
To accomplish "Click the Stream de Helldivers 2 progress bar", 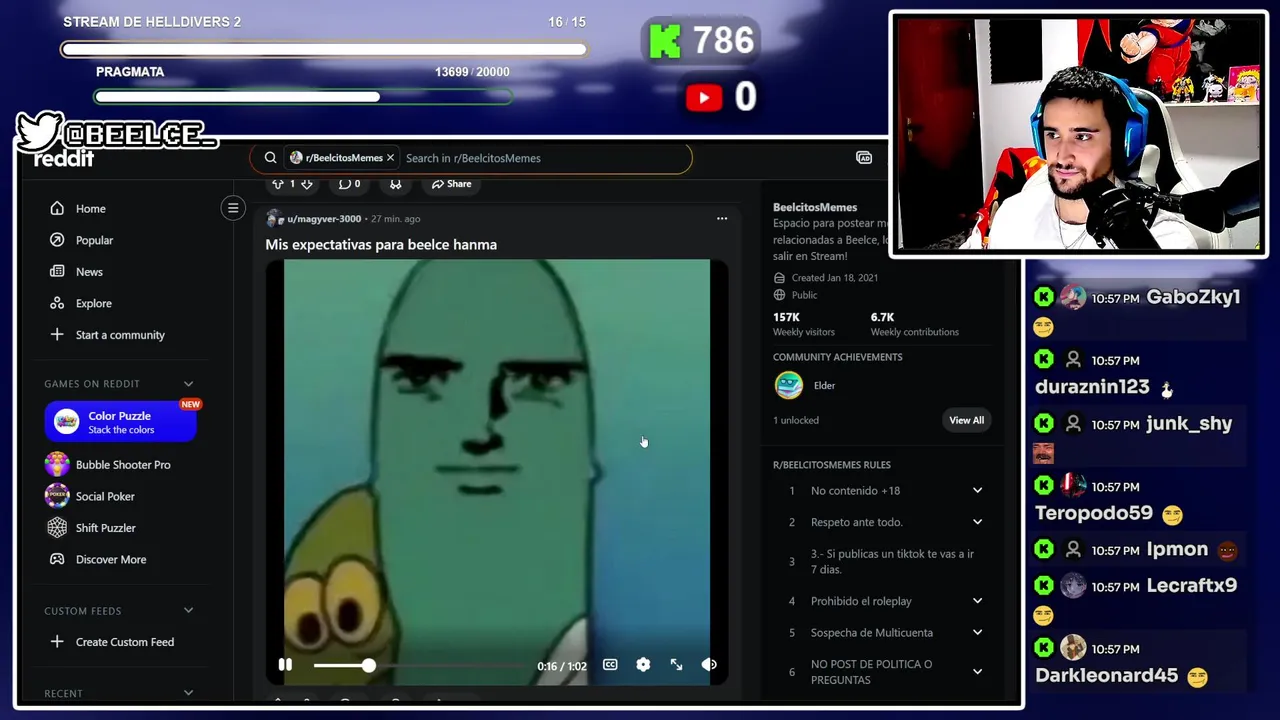I will click(324, 49).
